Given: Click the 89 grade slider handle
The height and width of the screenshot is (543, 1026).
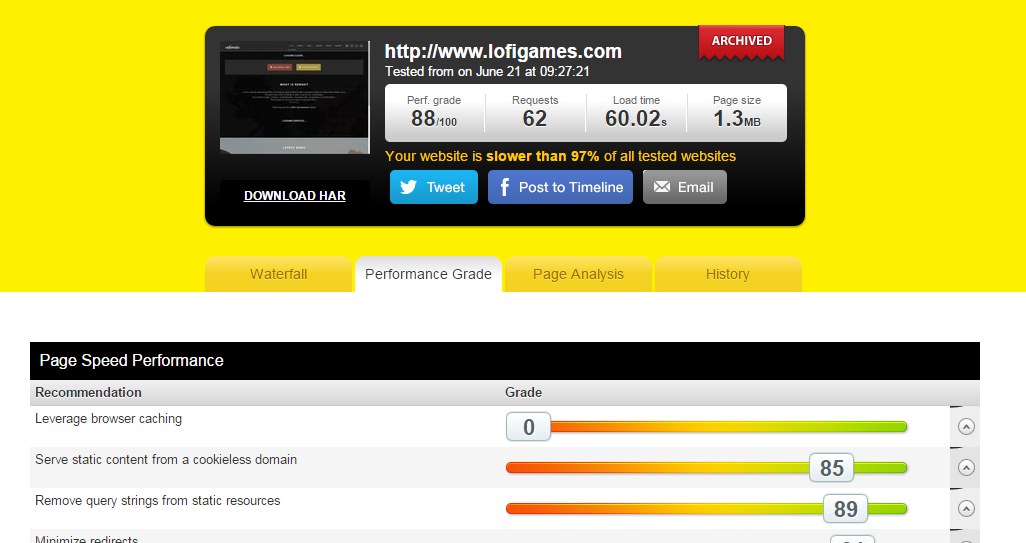Looking at the screenshot, I should 845,508.
